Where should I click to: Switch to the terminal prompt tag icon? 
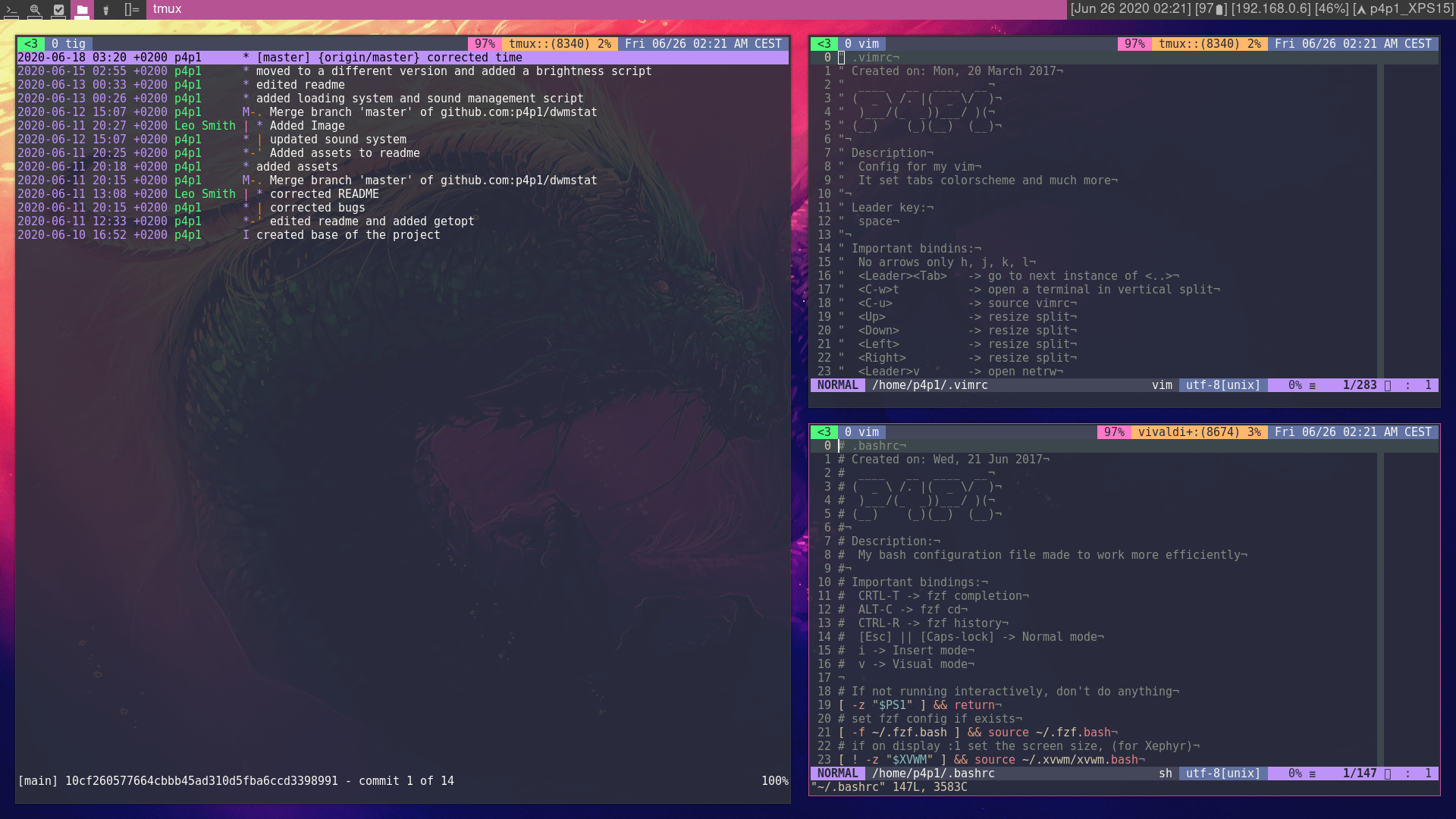[x=11, y=9]
